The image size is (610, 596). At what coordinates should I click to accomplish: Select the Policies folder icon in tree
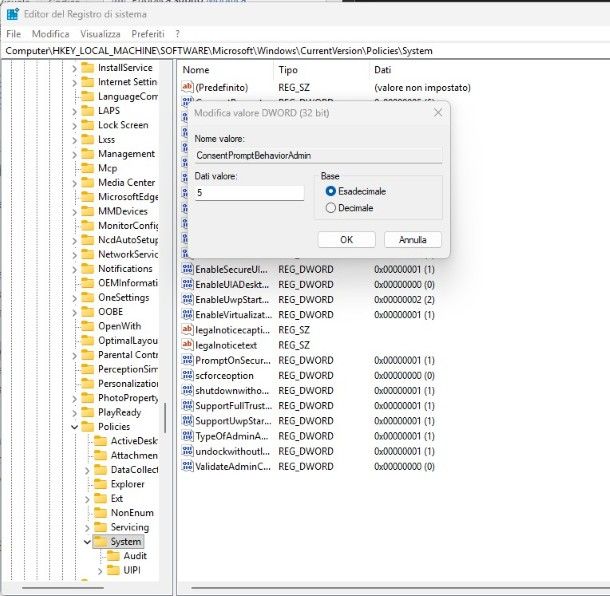click(x=87, y=427)
